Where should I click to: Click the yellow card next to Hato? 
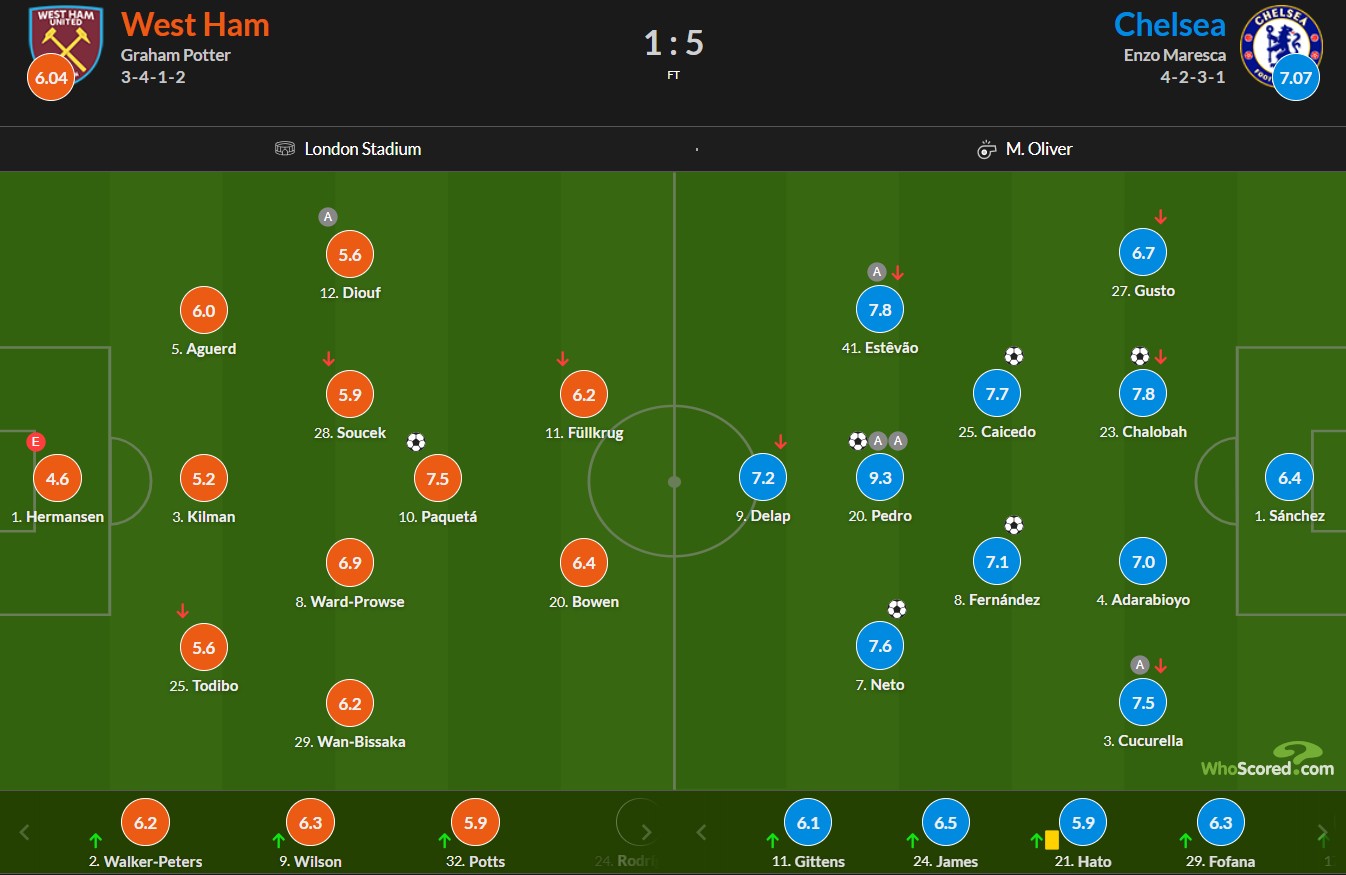click(x=1052, y=840)
